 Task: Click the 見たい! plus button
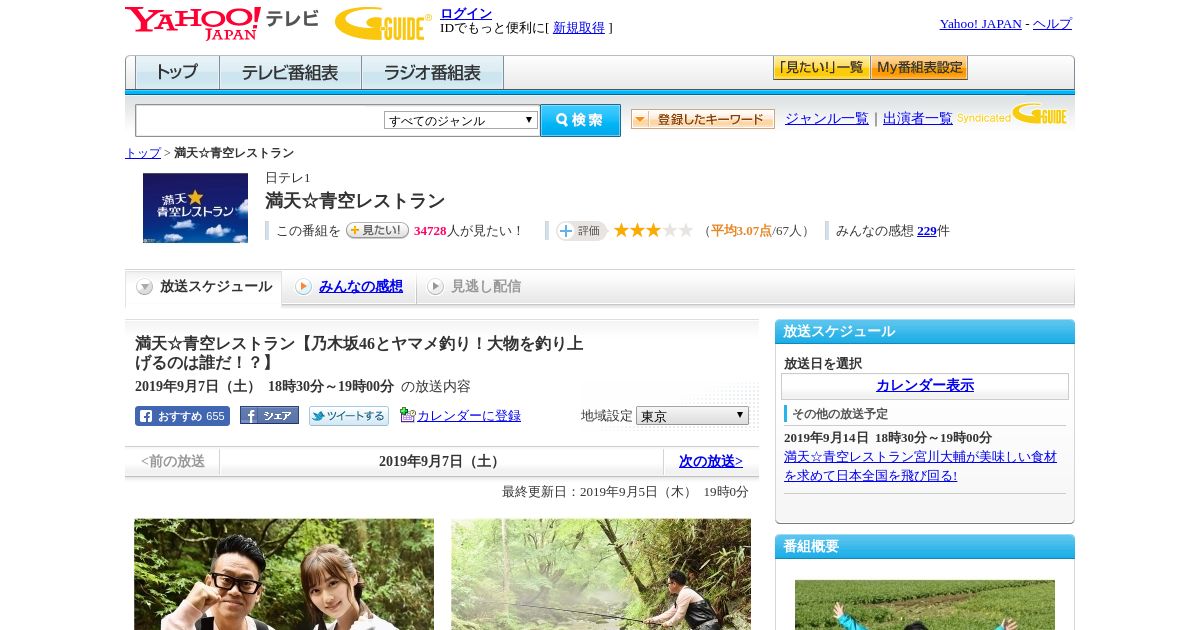377,230
